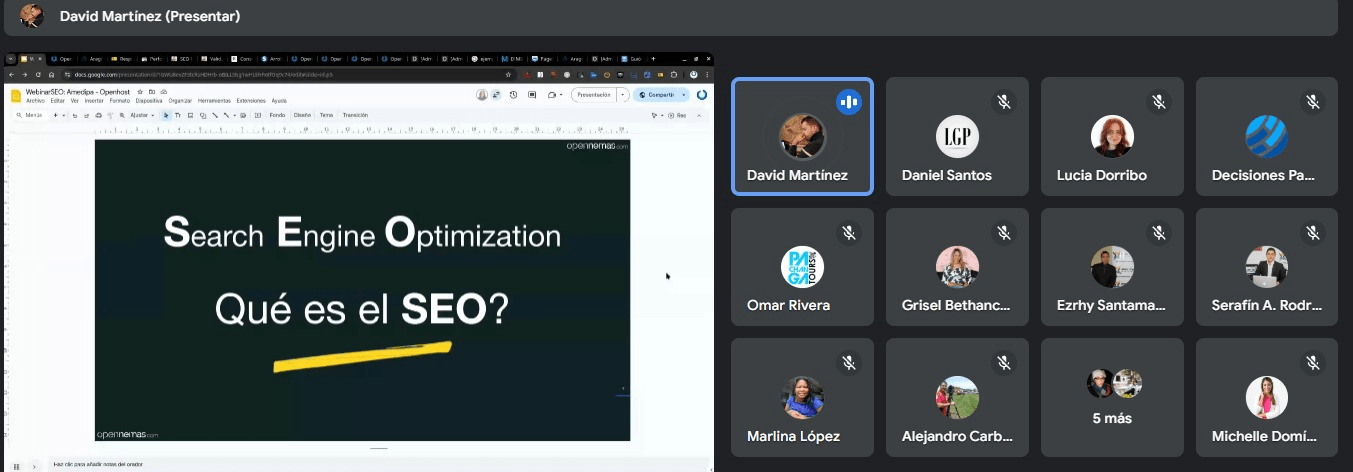1353x472 pixels.
Task: Expand the Presentación dropdown arrow
Action: coord(623,95)
